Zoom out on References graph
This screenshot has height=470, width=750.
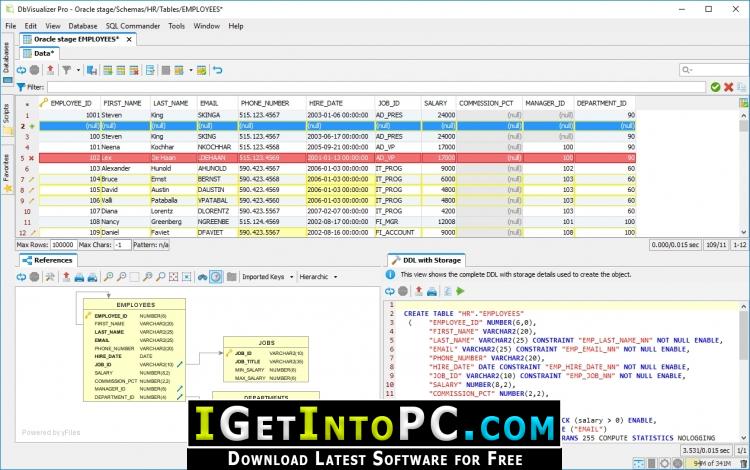[x=121, y=277]
